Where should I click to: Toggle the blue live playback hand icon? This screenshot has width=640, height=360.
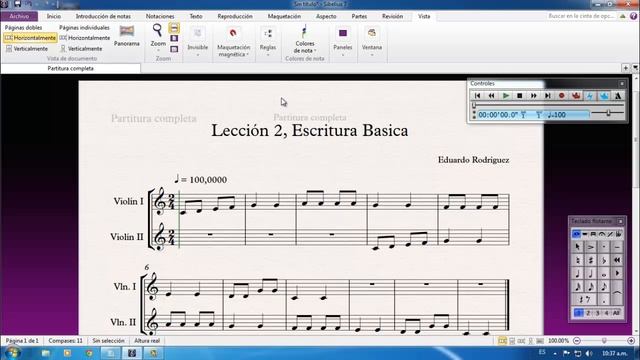point(604,96)
